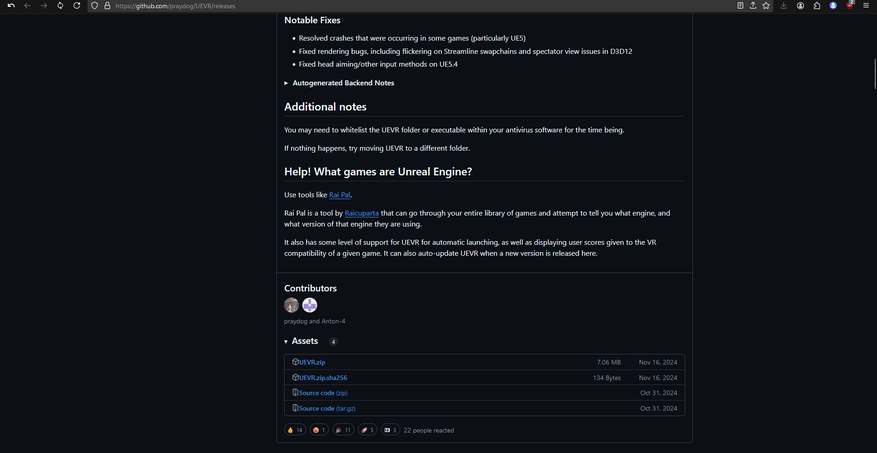Click the share icon in the address bar
The width and height of the screenshot is (877, 453).
click(x=753, y=6)
